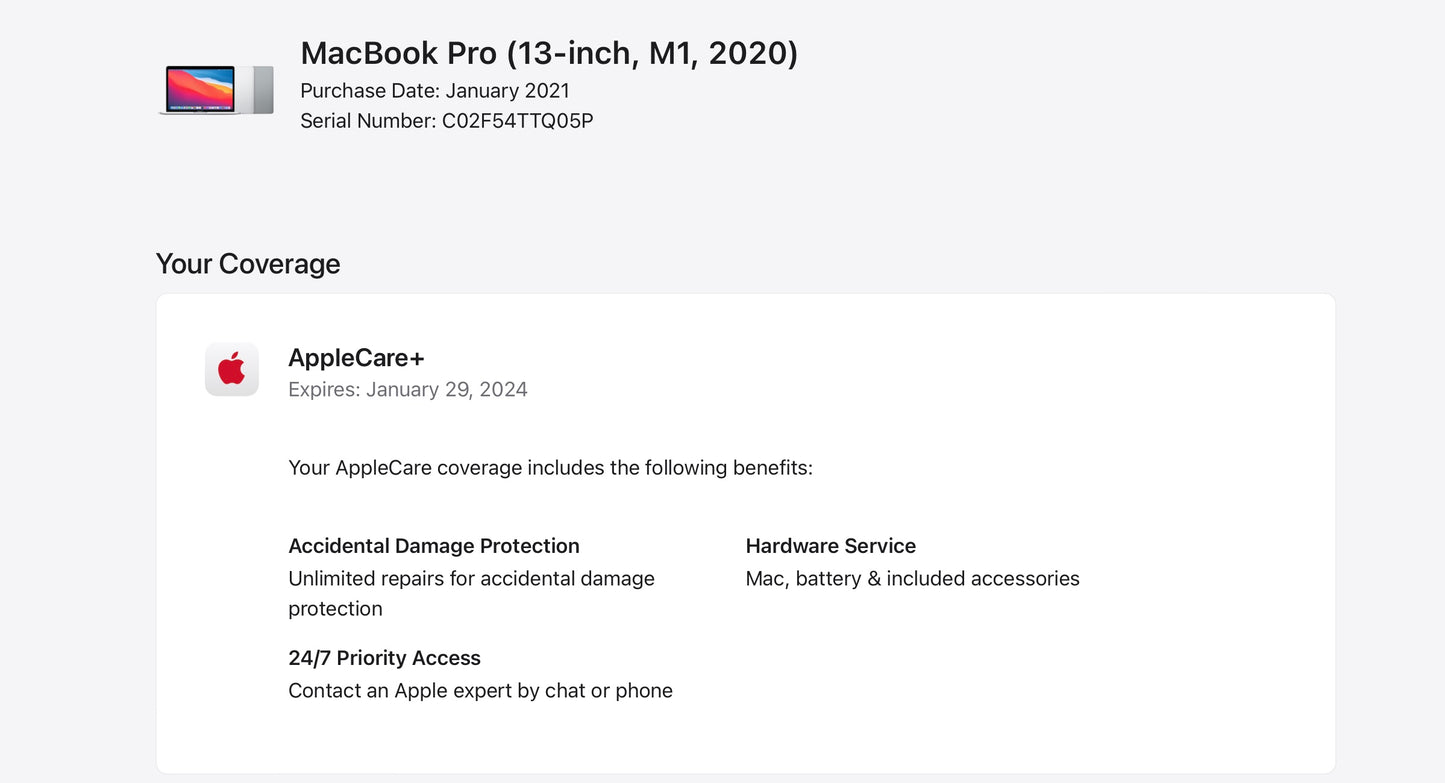Viewport: 1445px width, 783px height.
Task: Click the '(13-inch, M1, 2020)' model details
Action: [652, 53]
